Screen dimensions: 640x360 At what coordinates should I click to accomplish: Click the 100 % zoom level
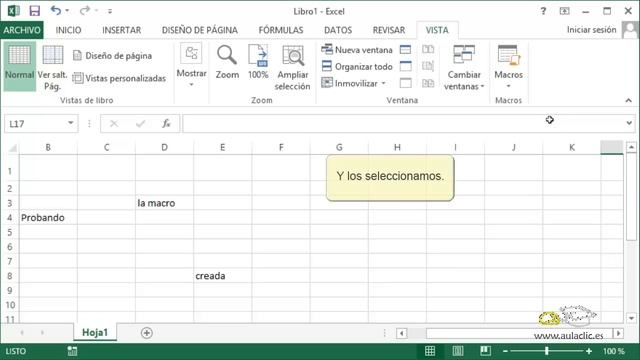click(x=613, y=351)
